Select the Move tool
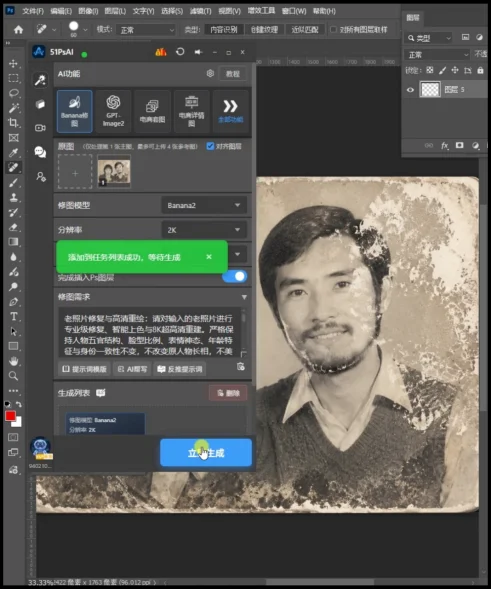The image size is (492, 589). [14, 63]
